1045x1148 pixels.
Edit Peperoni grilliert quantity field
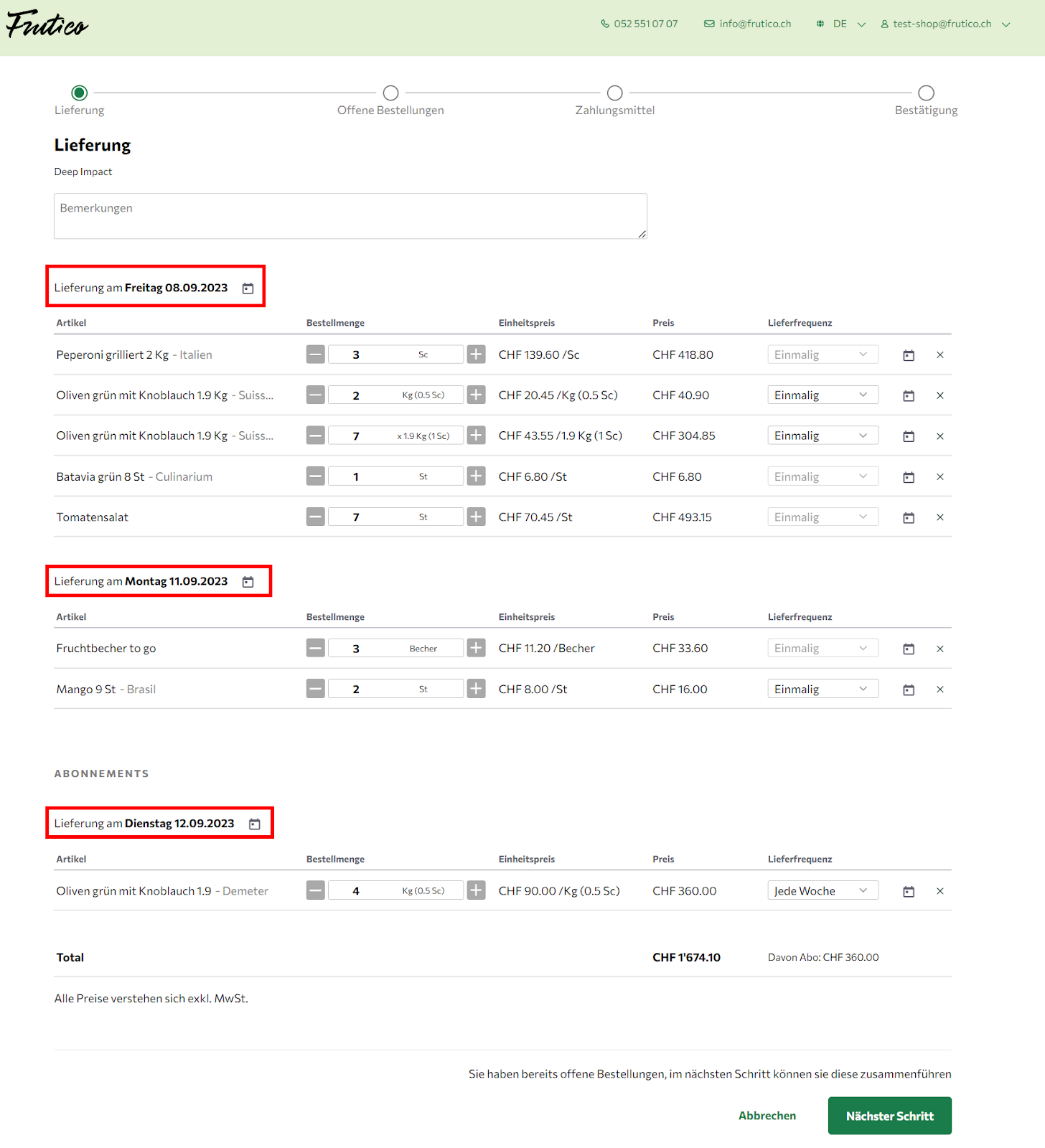pos(395,354)
